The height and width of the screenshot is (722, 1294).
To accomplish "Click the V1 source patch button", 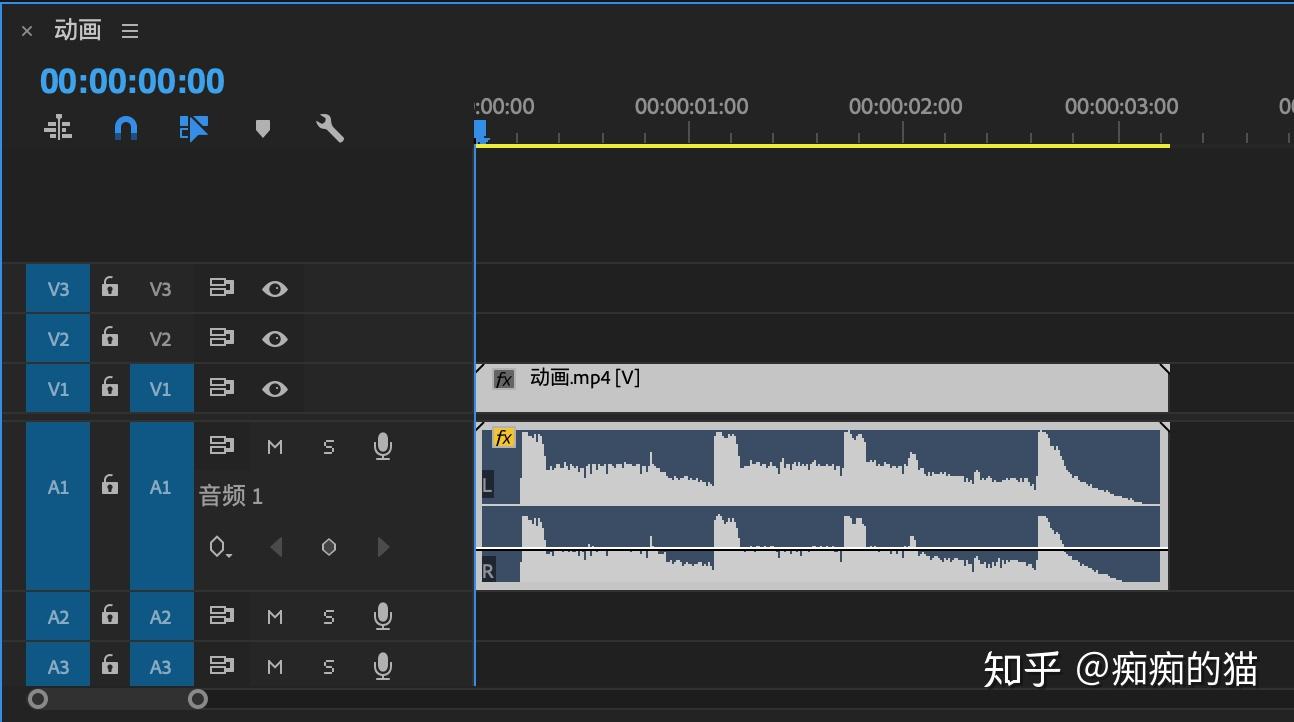I will point(58,388).
